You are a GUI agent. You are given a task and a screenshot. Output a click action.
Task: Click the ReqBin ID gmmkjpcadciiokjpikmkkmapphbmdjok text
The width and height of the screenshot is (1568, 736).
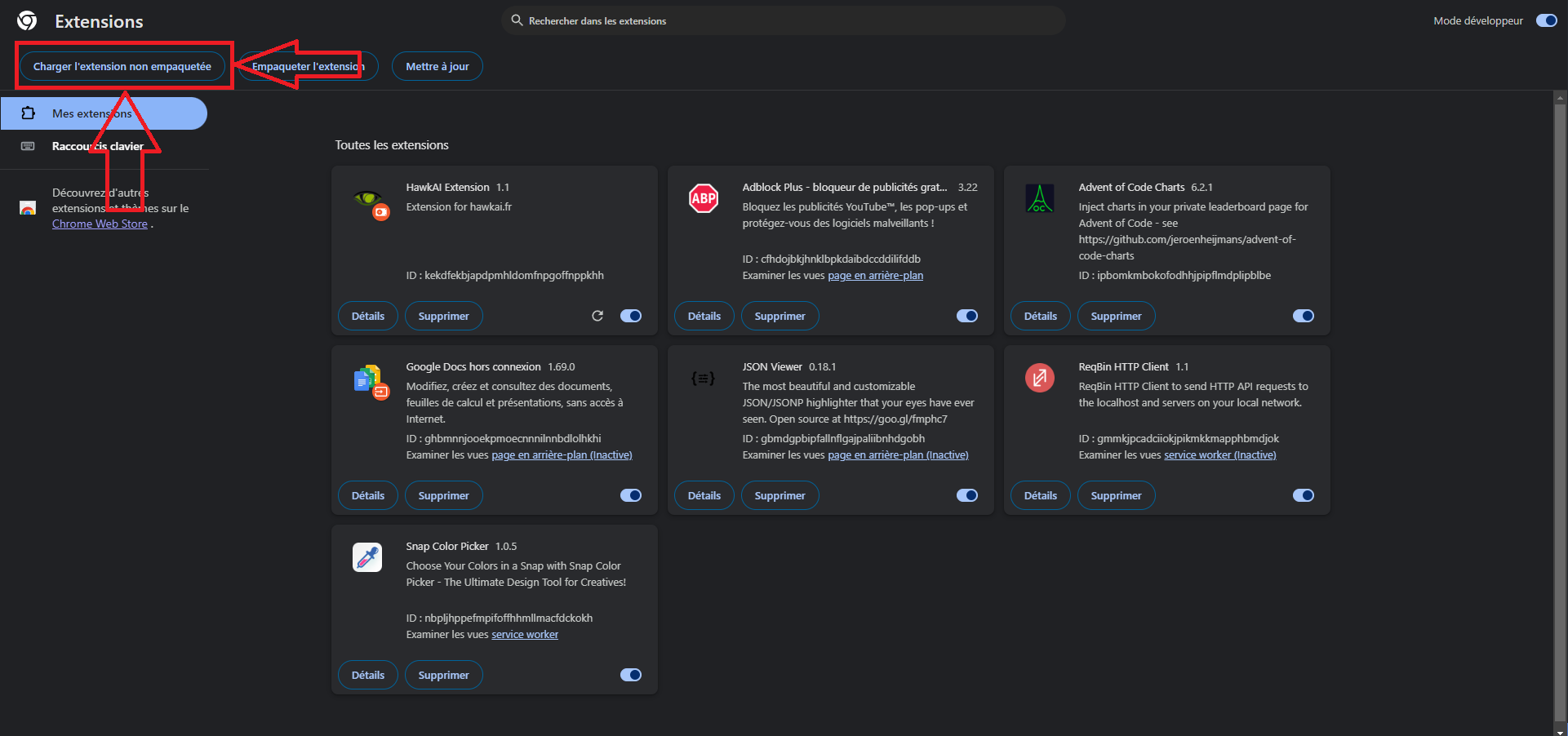point(1188,439)
